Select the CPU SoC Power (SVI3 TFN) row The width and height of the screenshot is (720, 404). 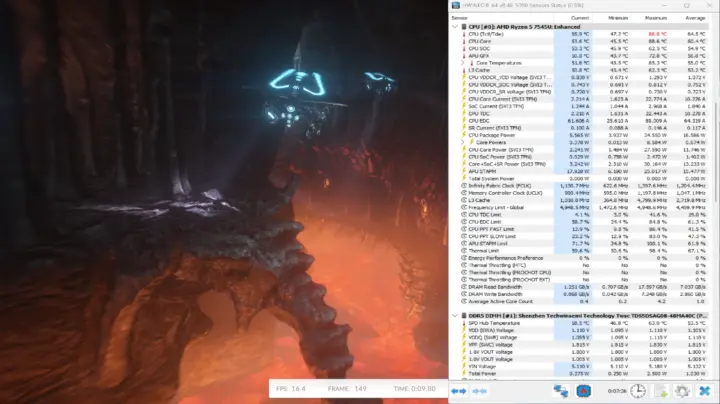579,157
